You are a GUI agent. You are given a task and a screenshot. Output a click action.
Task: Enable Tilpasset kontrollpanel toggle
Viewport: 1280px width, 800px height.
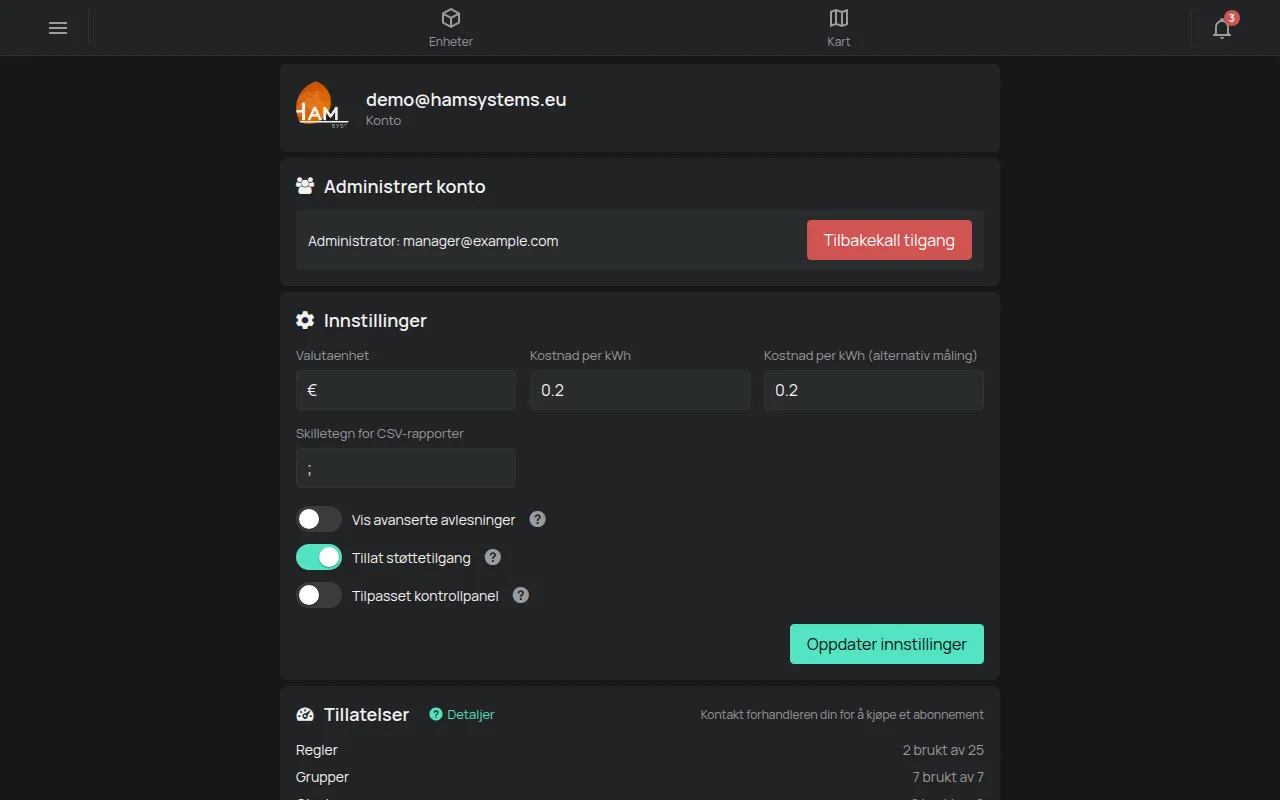tap(319, 595)
